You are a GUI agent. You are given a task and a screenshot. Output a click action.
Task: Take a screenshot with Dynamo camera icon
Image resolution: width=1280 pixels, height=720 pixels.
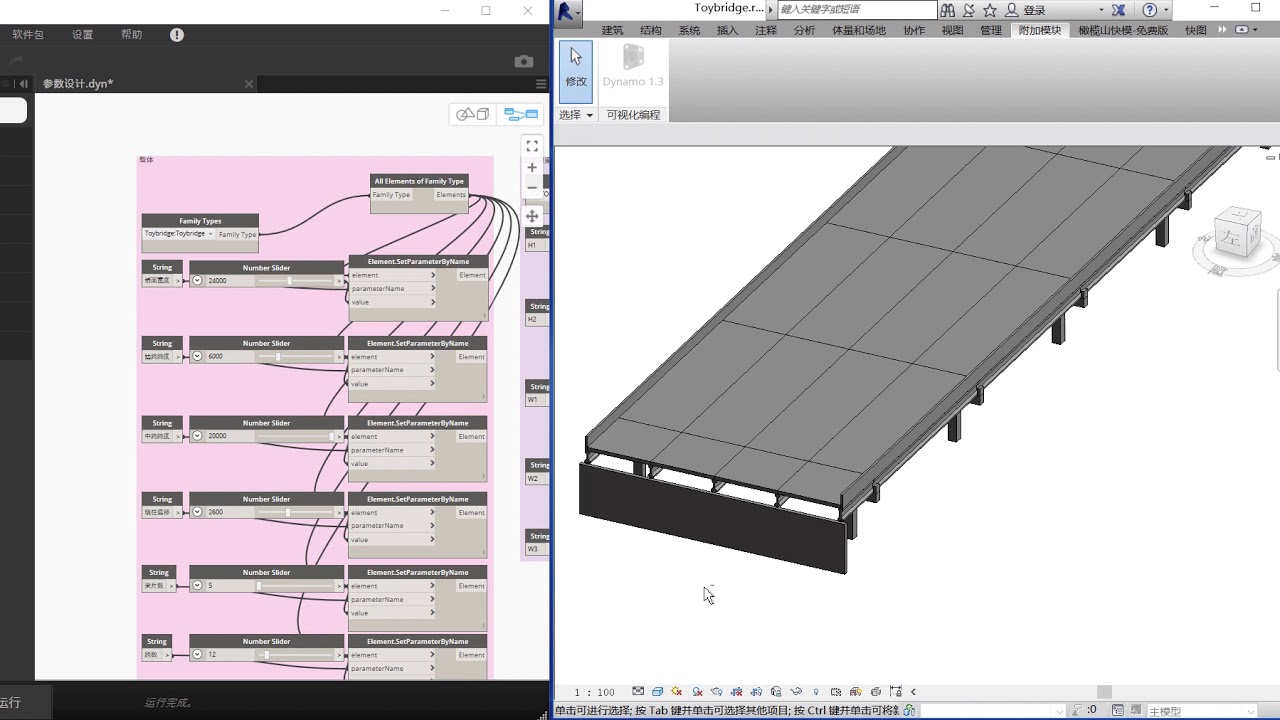point(524,61)
